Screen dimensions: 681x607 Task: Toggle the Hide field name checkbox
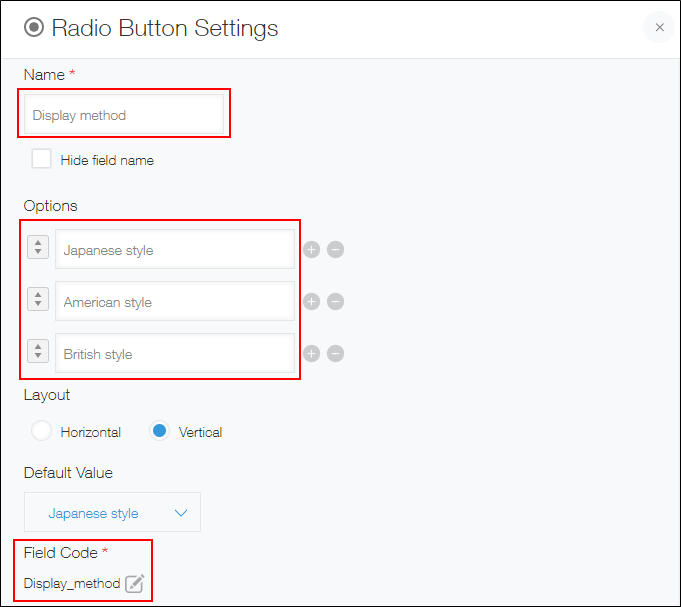pos(41,159)
